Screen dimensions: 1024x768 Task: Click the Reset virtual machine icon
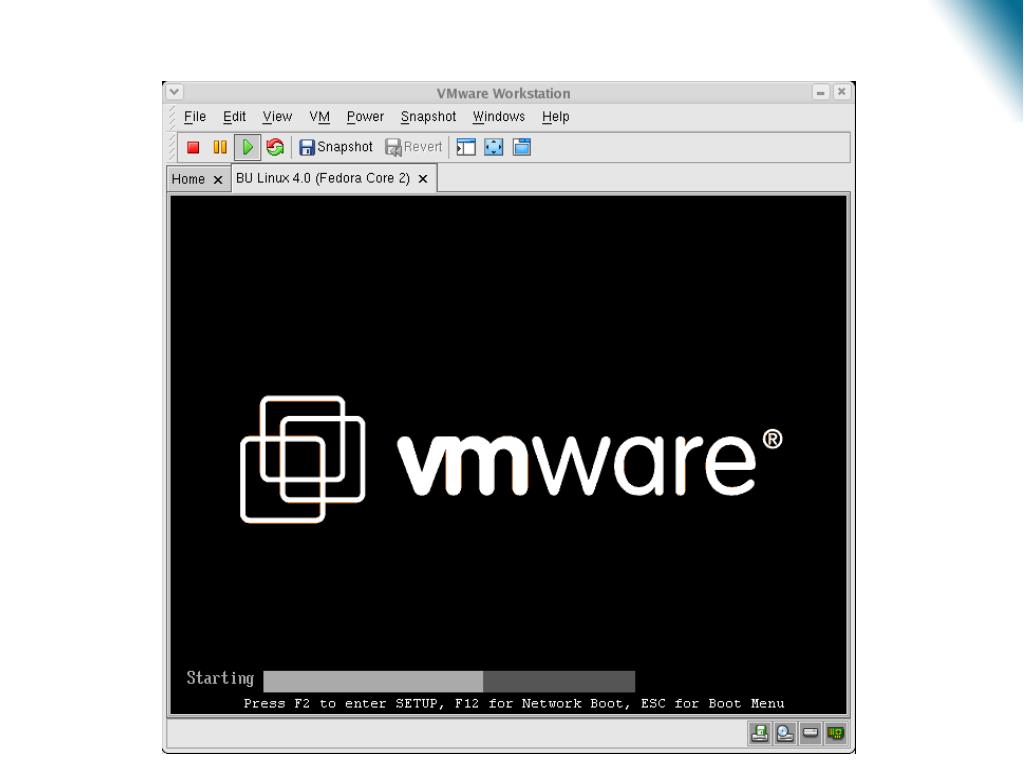(275, 148)
